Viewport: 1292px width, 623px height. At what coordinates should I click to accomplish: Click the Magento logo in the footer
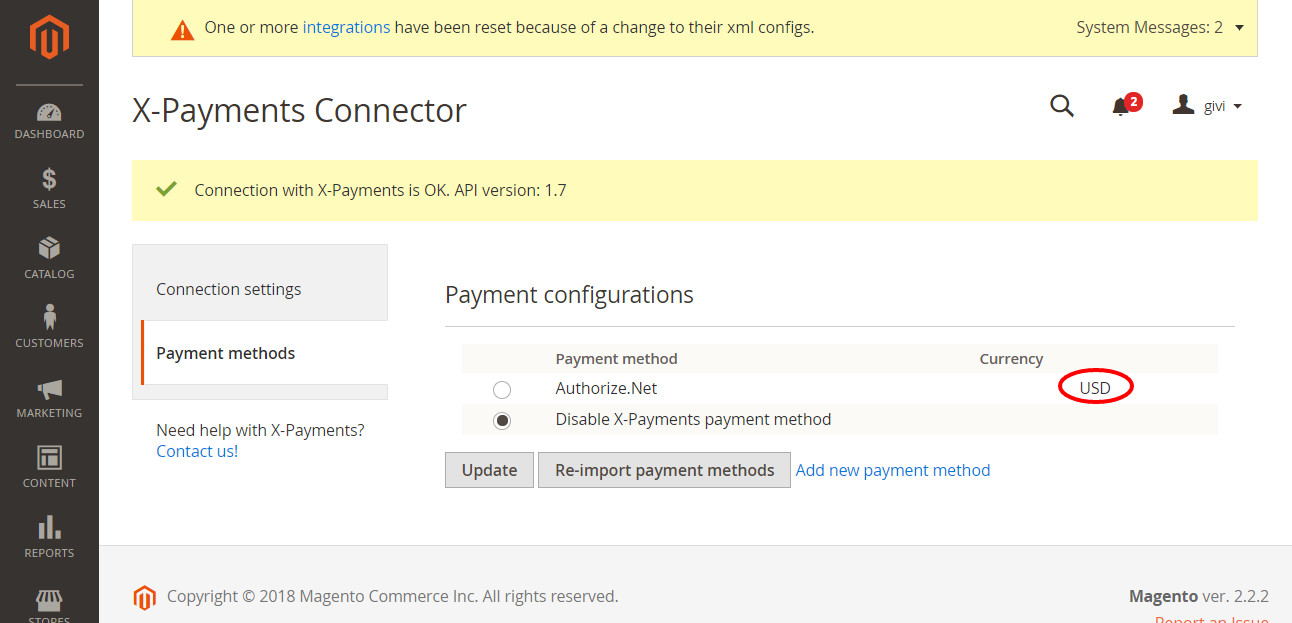(145, 597)
